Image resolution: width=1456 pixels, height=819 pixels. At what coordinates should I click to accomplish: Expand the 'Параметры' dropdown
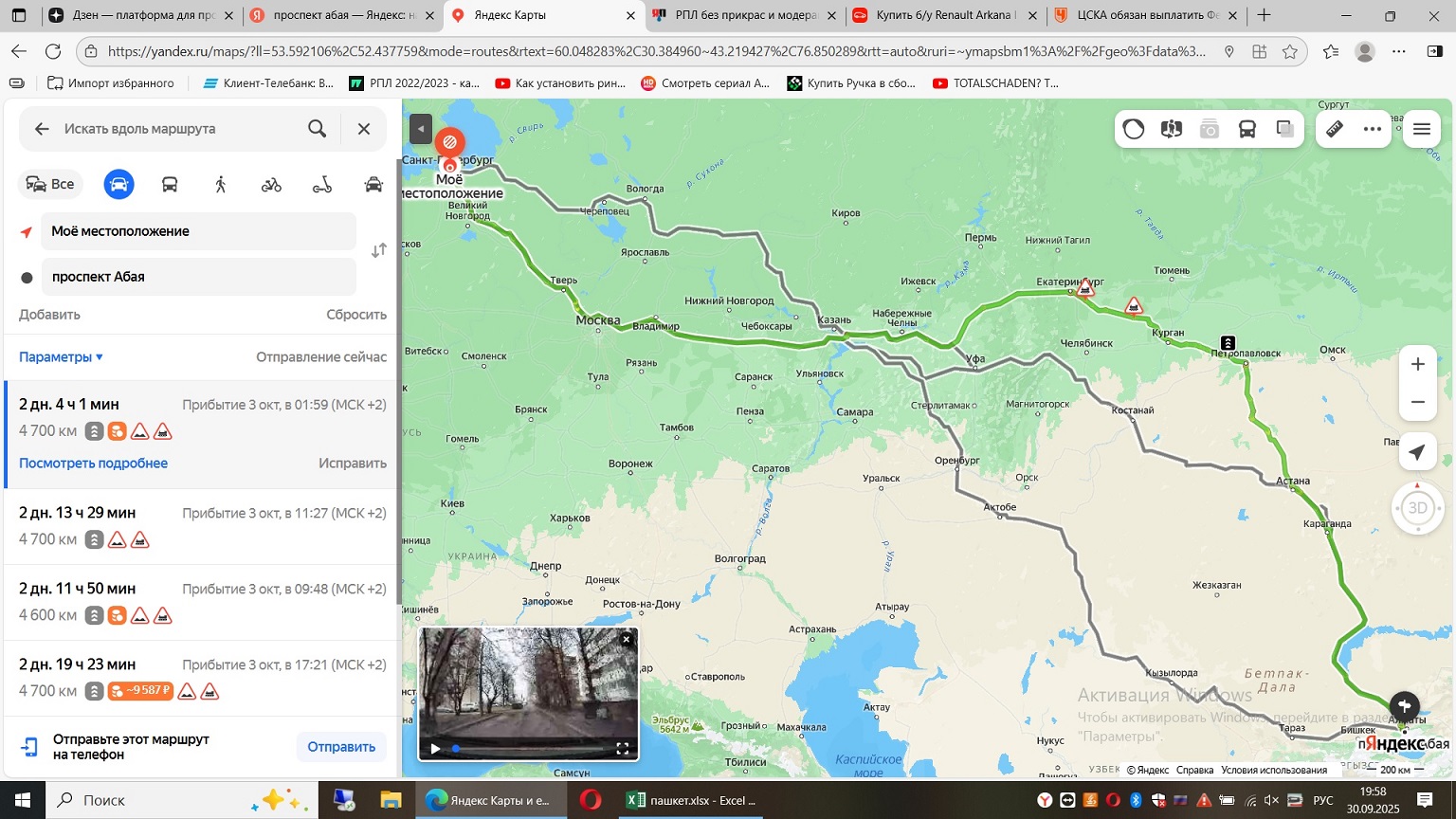pos(61,357)
